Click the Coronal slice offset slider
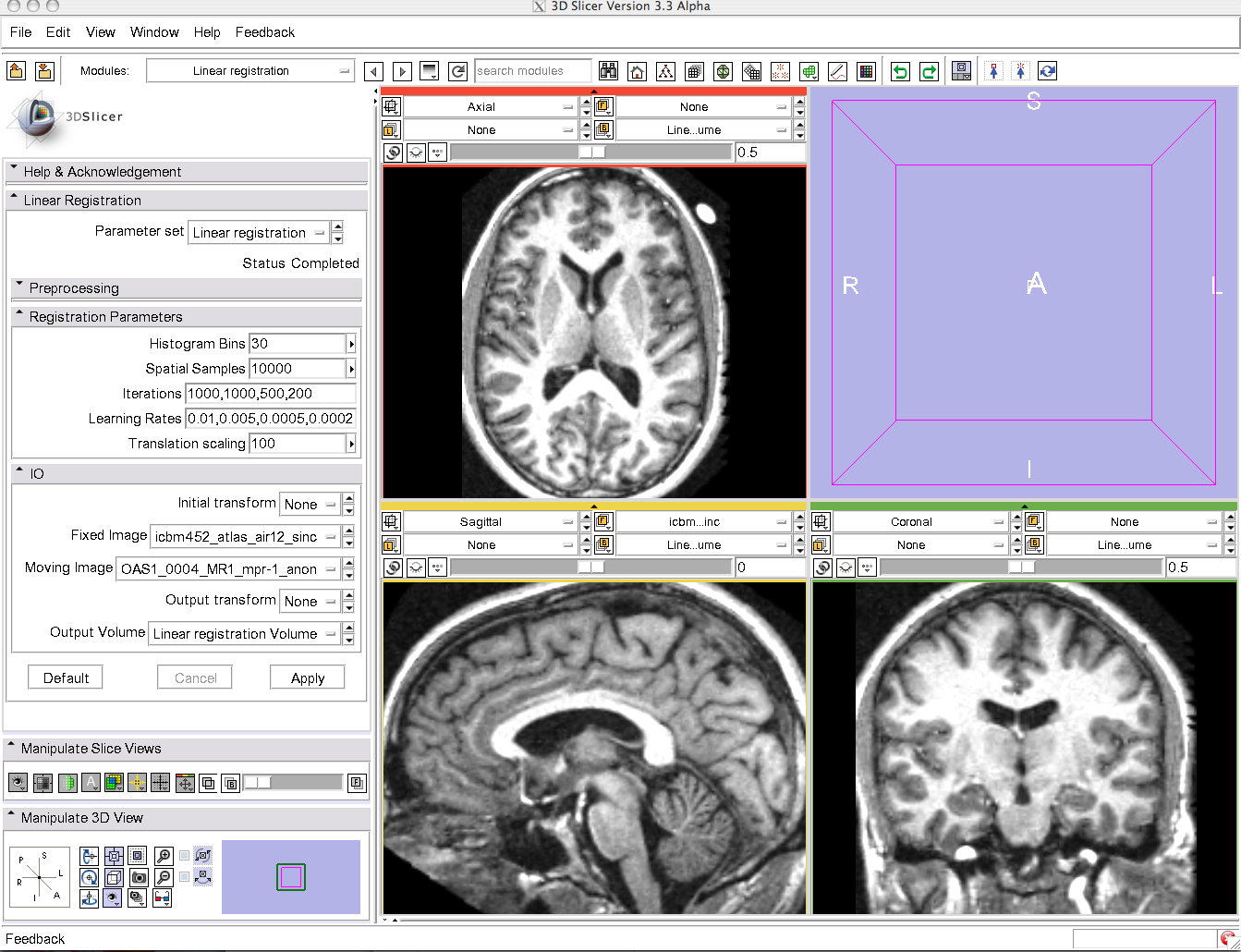The width and height of the screenshot is (1241, 952). (x=1020, y=568)
